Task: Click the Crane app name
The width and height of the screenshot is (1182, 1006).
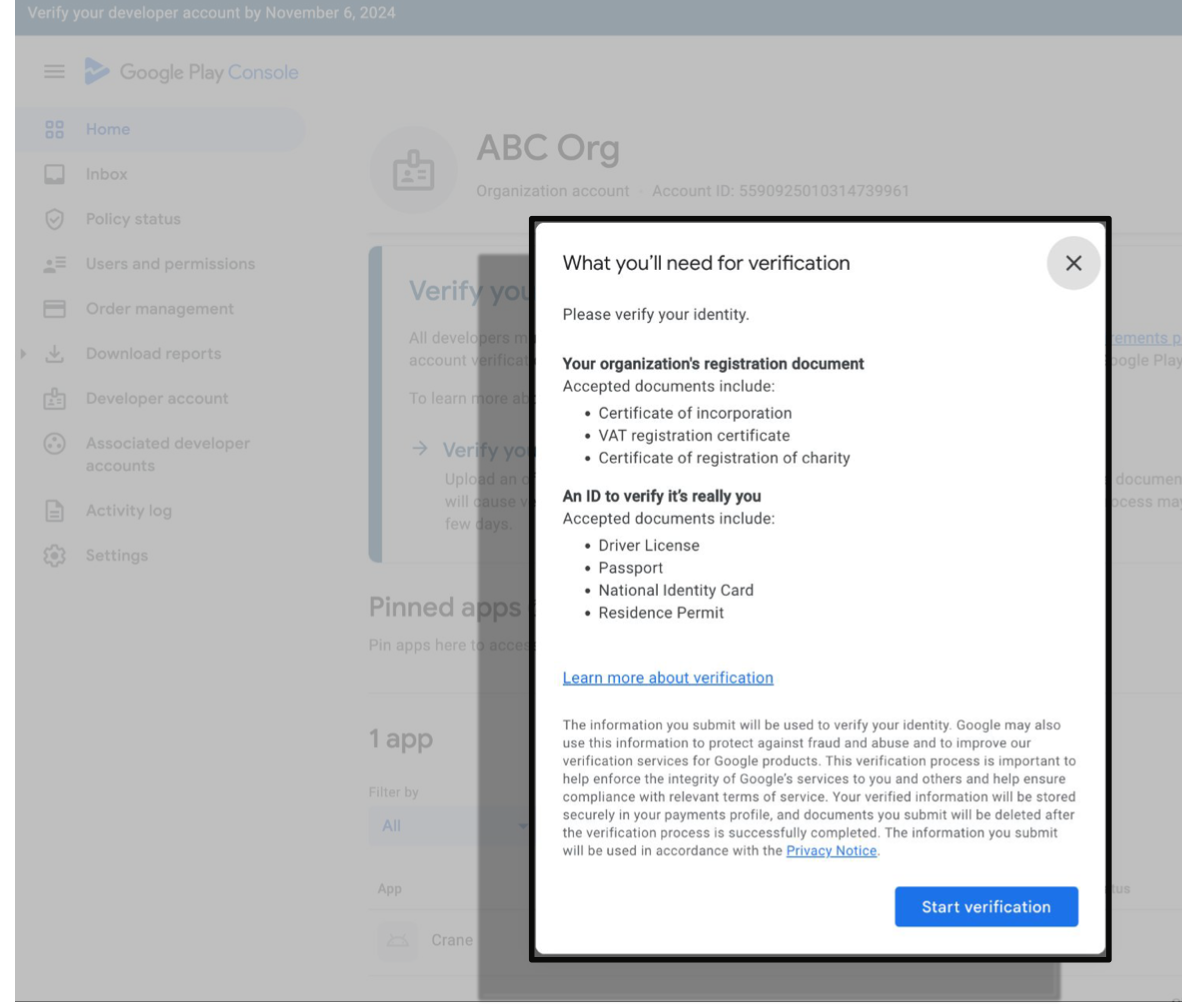Action: point(452,940)
